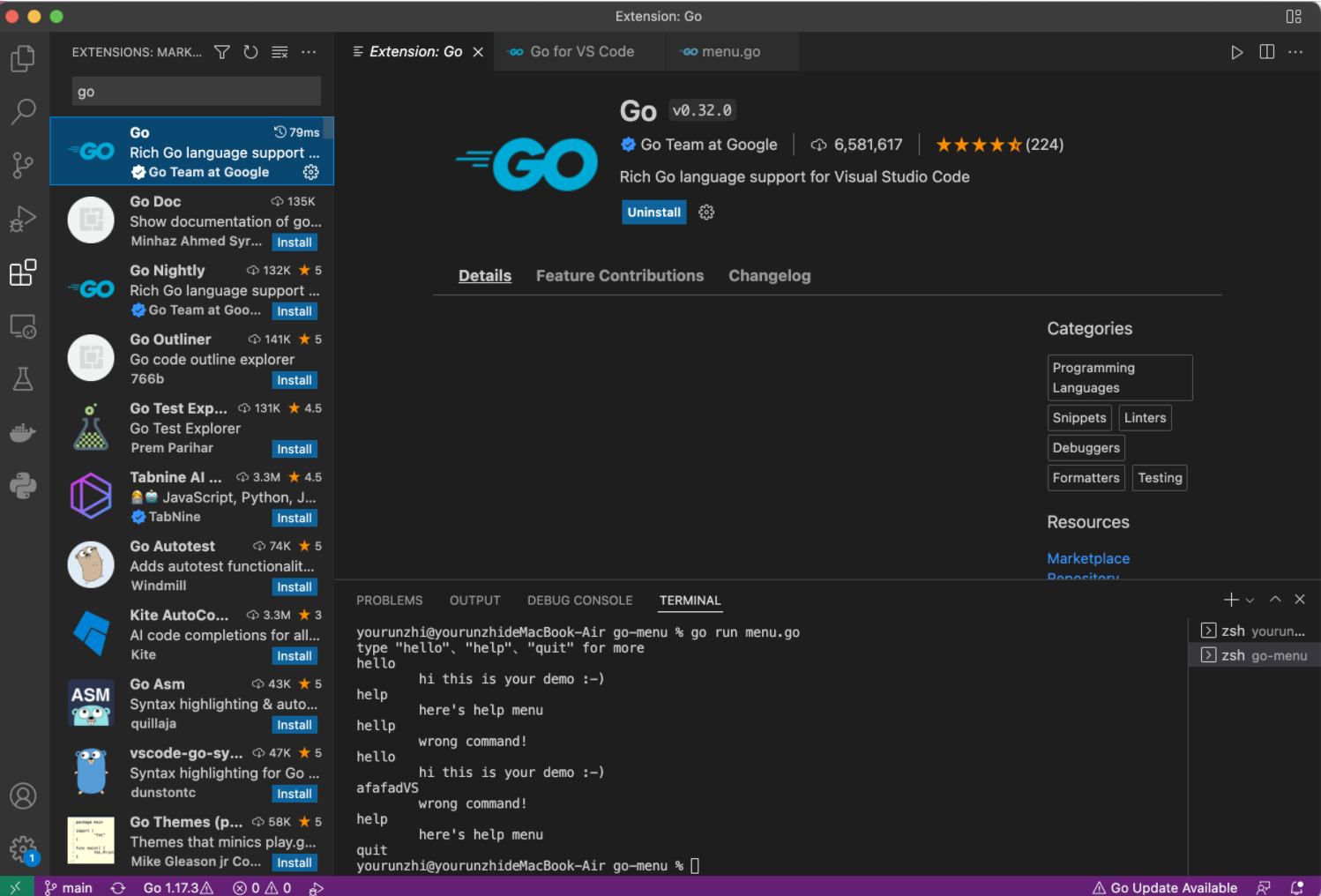Screen dimensions: 1321x896
Task: Clear extensions search results
Action: tap(280, 52)
